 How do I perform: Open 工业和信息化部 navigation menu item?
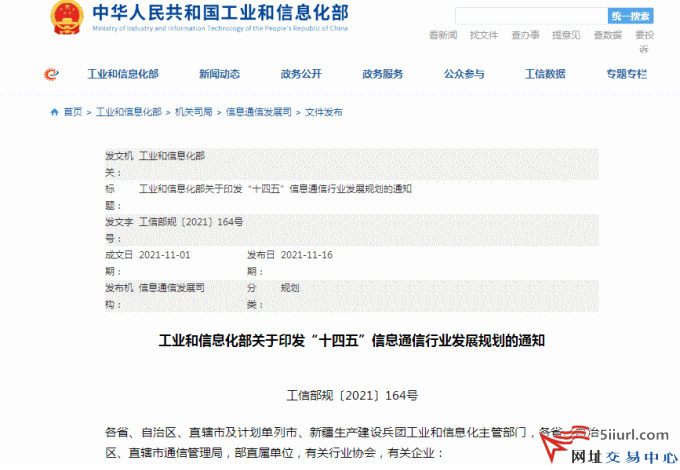(123, 74)
